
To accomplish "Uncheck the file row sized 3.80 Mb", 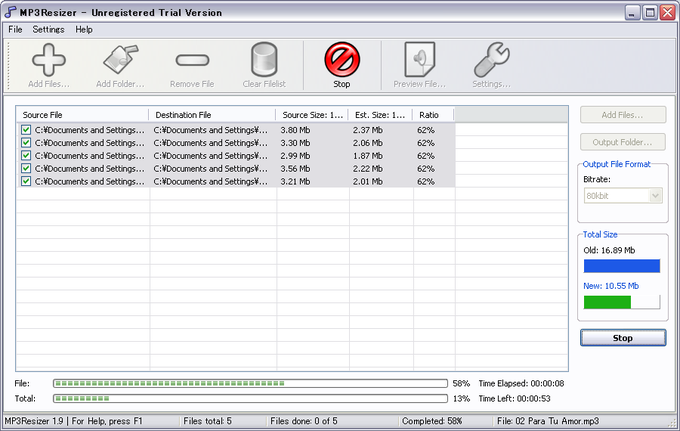I will click(x=26, y=130).
